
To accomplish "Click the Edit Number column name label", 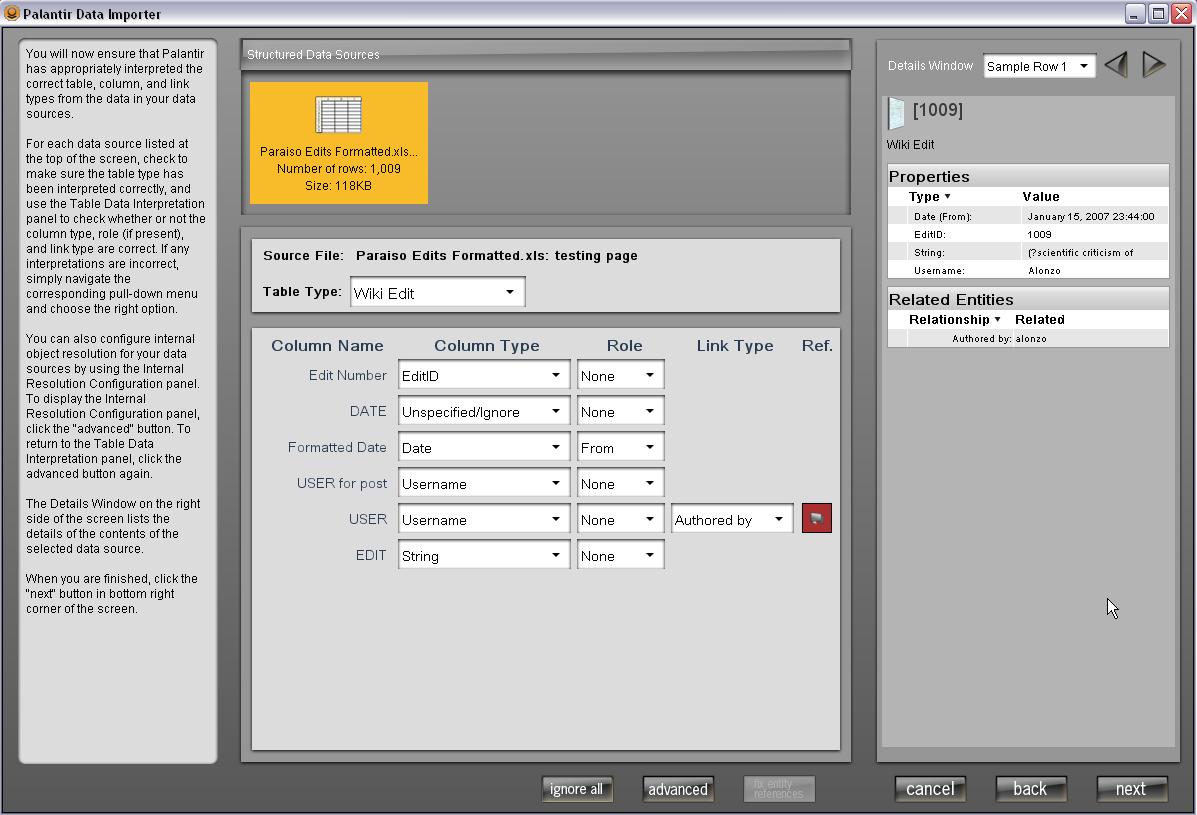I will [347, 375].
